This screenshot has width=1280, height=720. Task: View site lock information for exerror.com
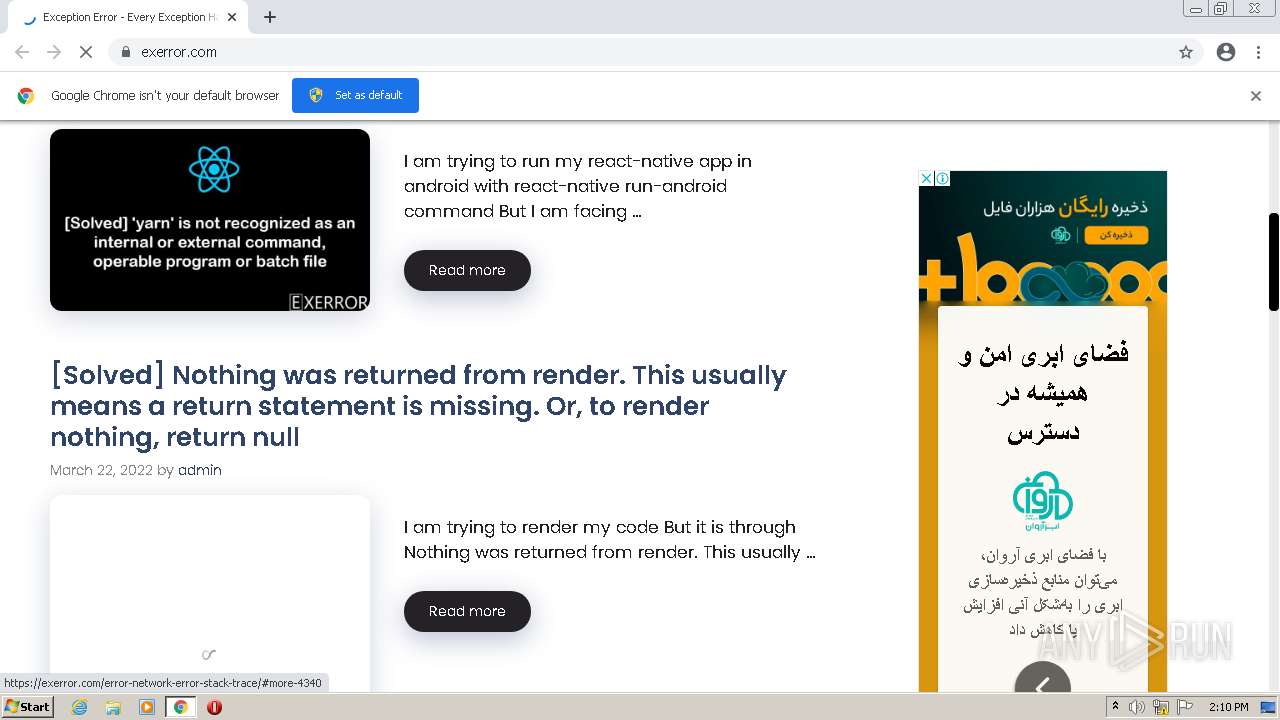pyautogui.click(x=125, y=52)
